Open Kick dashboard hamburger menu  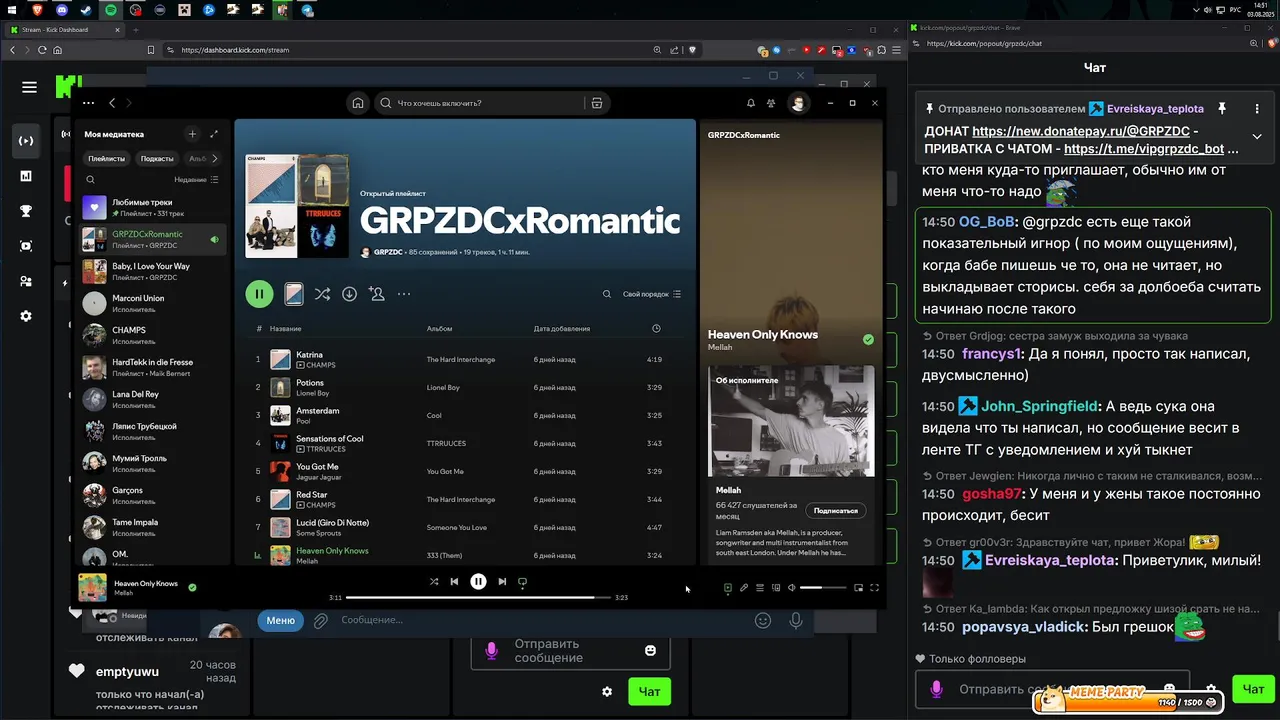click(29, 87)
